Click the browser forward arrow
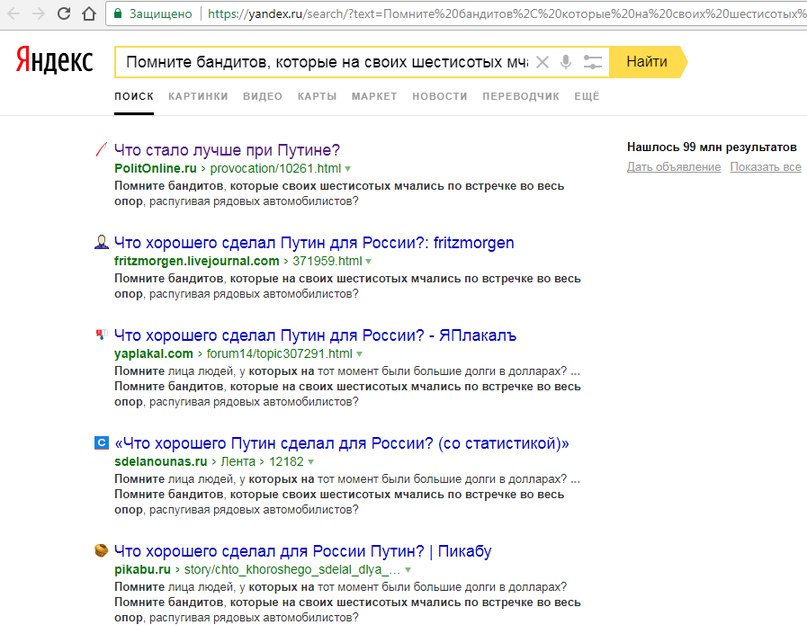807x625 pixels. click(x=39, y=13)
